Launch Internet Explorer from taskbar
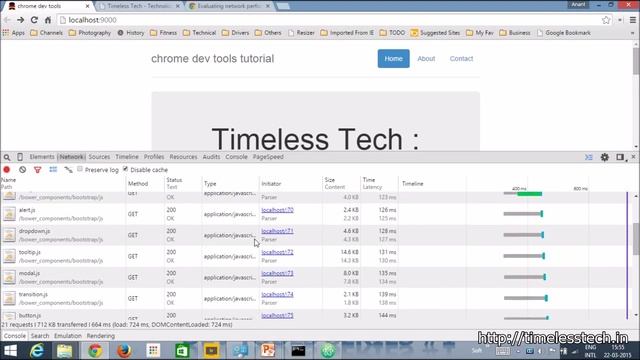The width and height of the screenshot is (640, 360). pos(37,351)
